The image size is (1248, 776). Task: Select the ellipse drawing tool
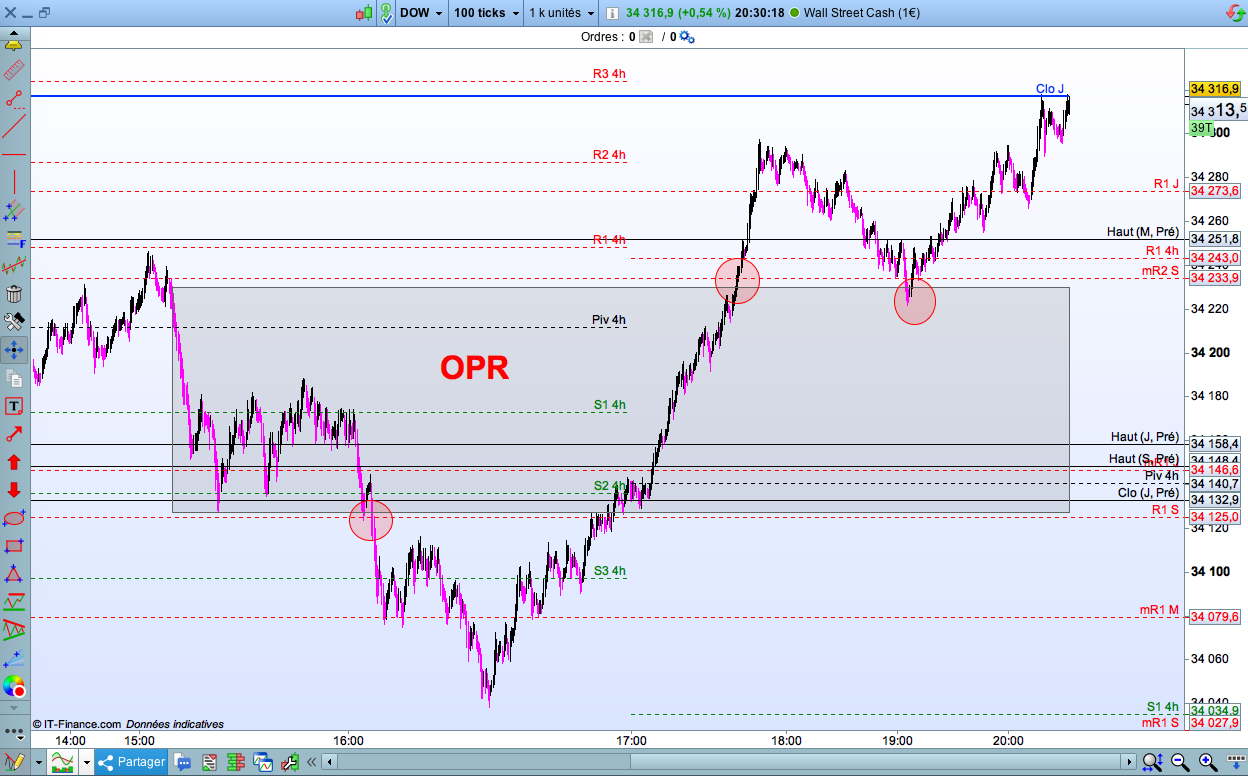pos(14,518)
